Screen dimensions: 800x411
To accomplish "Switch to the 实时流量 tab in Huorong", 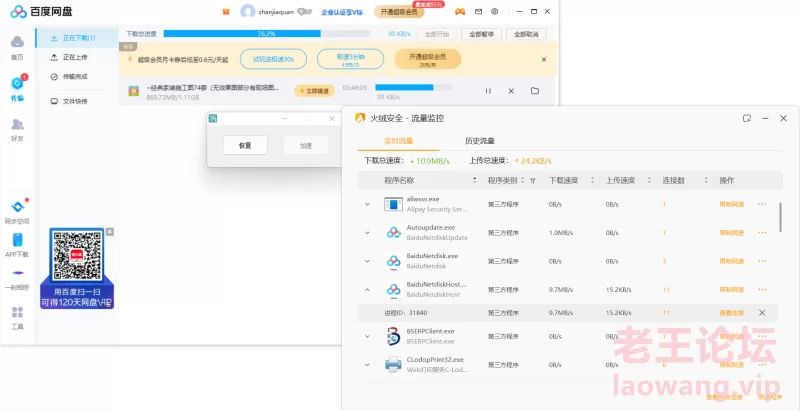I will [x=398, y=141].
